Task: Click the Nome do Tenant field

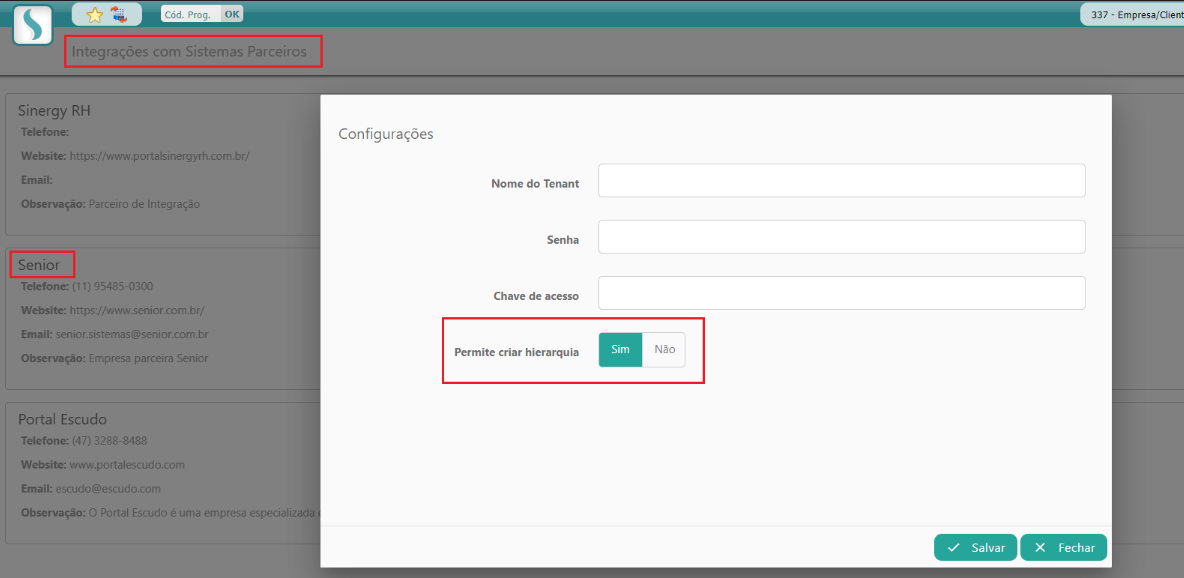Action: pos(841,181)
